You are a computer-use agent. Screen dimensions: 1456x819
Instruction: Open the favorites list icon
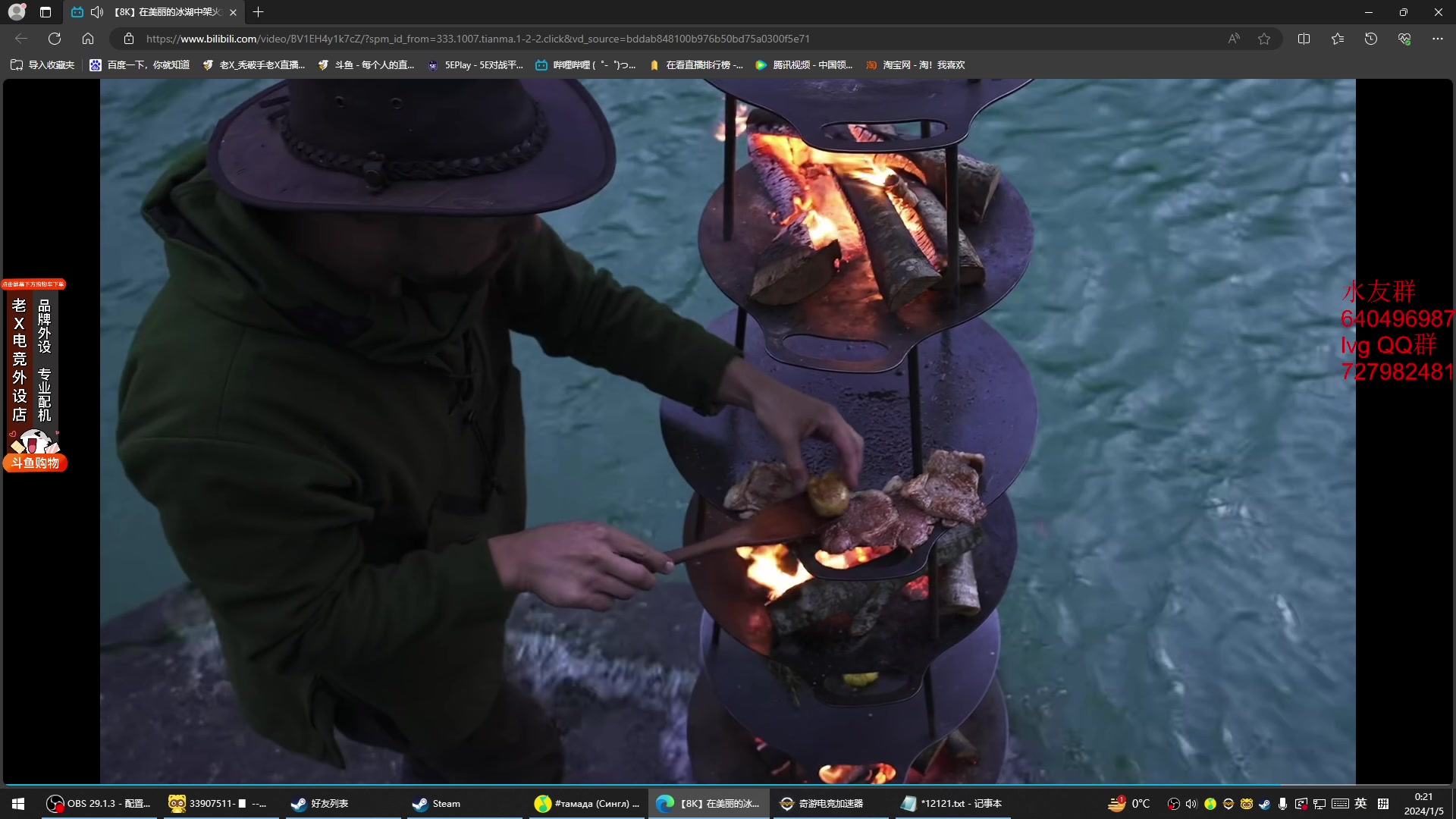click(1337, 39)
